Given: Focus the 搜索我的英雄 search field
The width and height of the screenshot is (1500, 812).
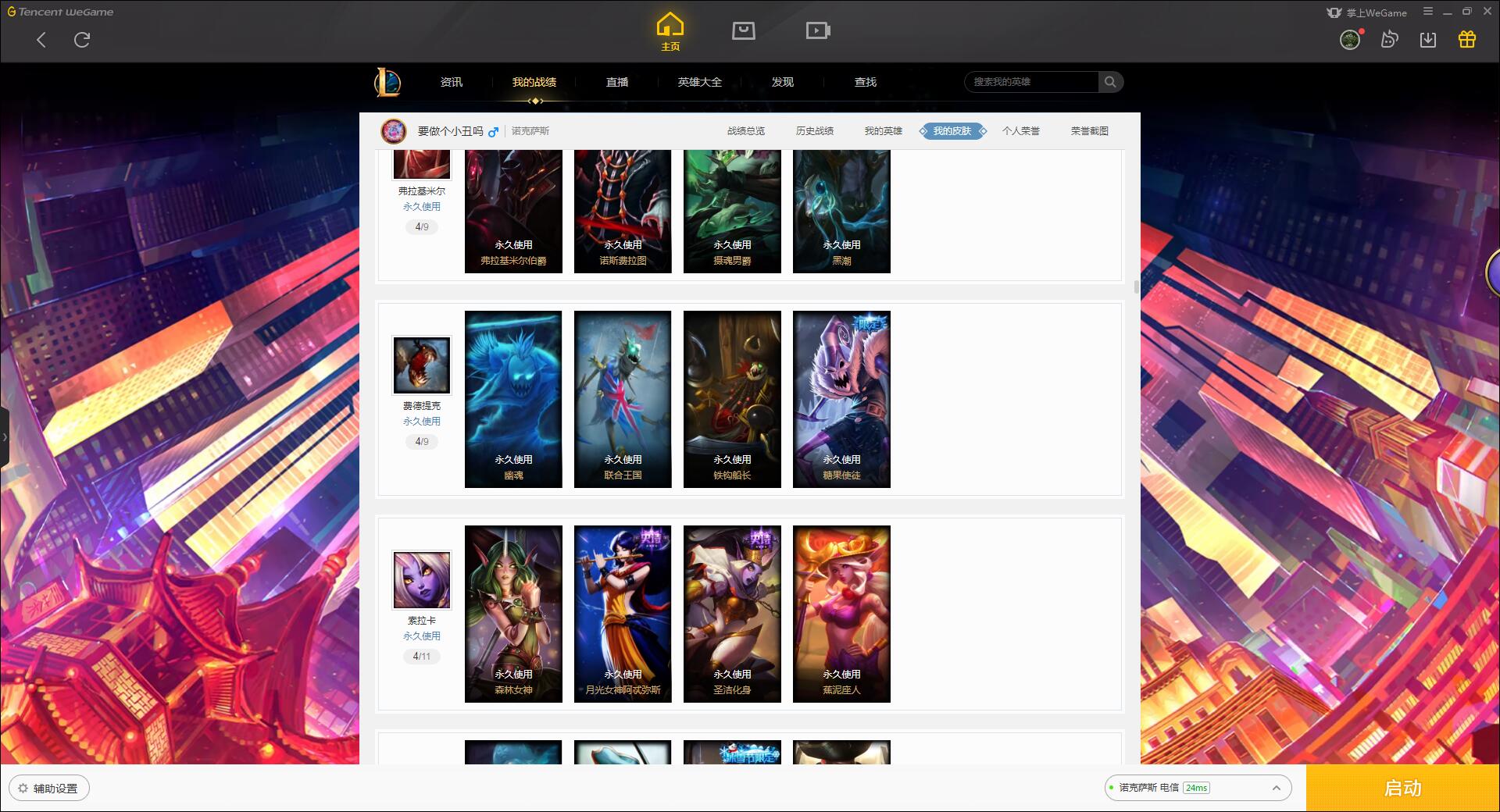Looking at the screenshot, I should [1032, 82].
